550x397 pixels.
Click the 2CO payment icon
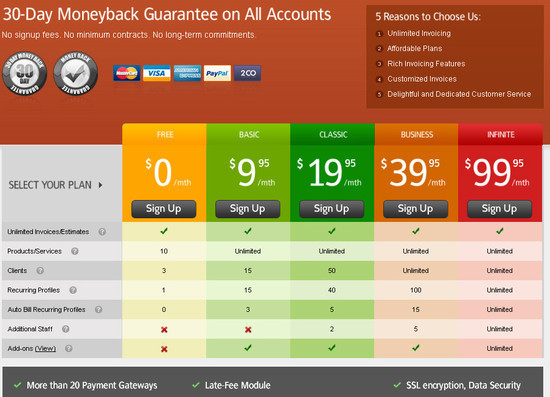point(248,73)
